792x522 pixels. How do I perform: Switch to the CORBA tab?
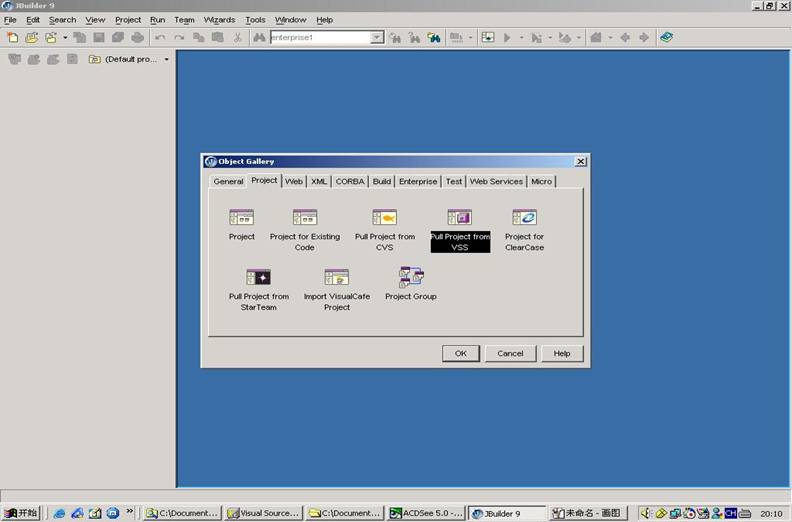tap(350, 181)
